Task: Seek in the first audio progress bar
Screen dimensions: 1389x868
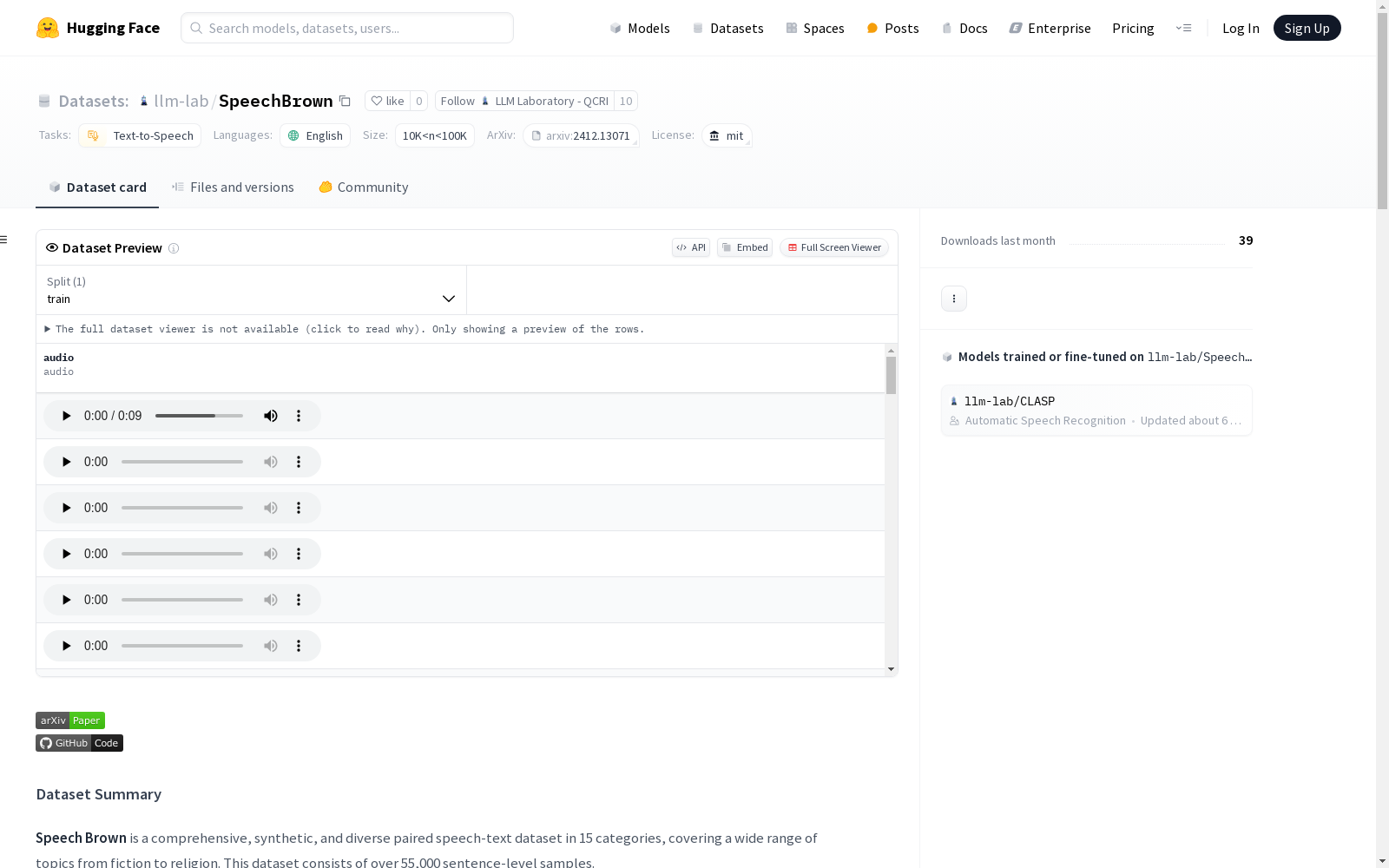Action: click(x=200, y=416)
